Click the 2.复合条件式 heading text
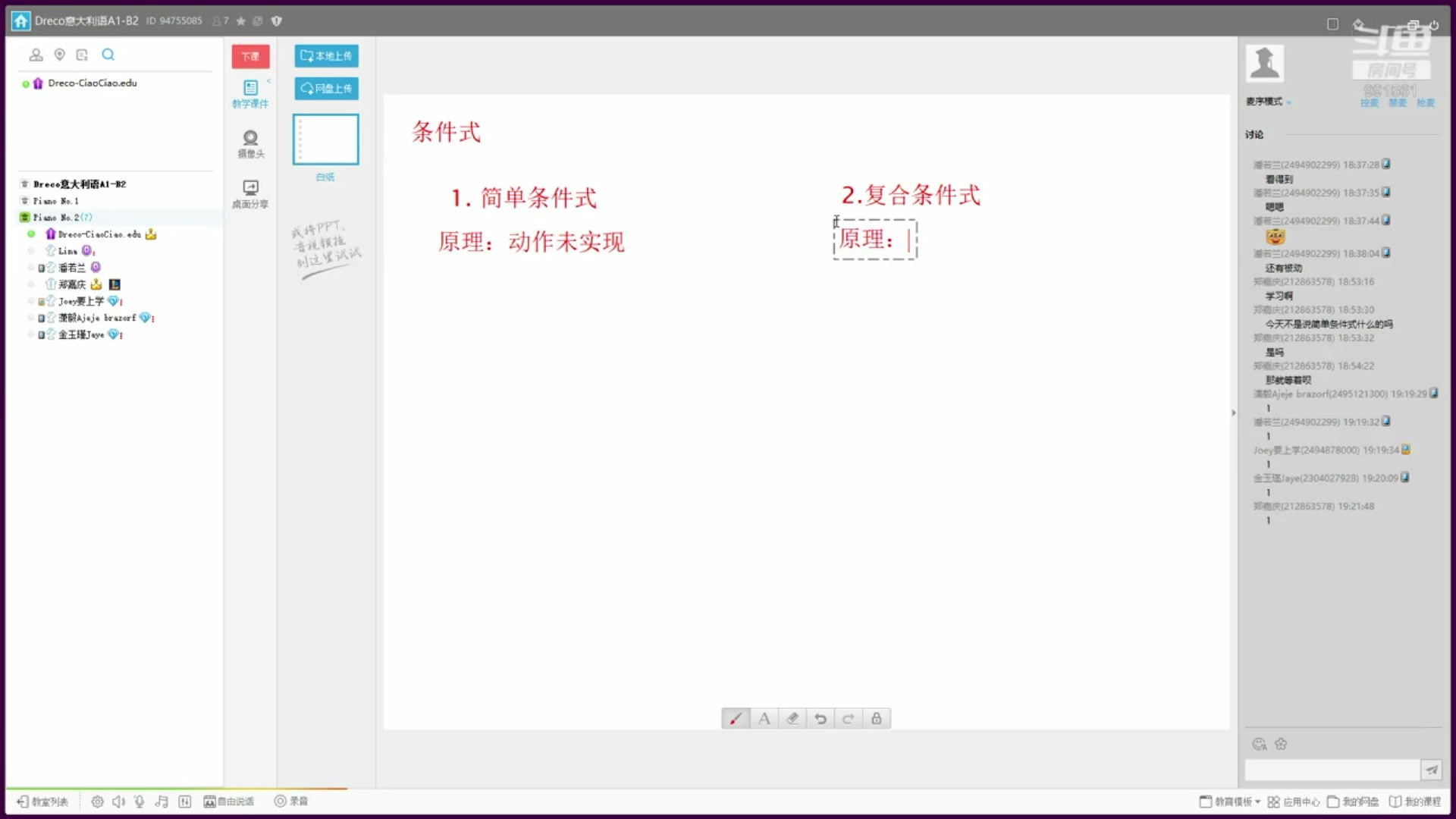Viewport: 1456px width, 819px height. [x=911, y=195]
